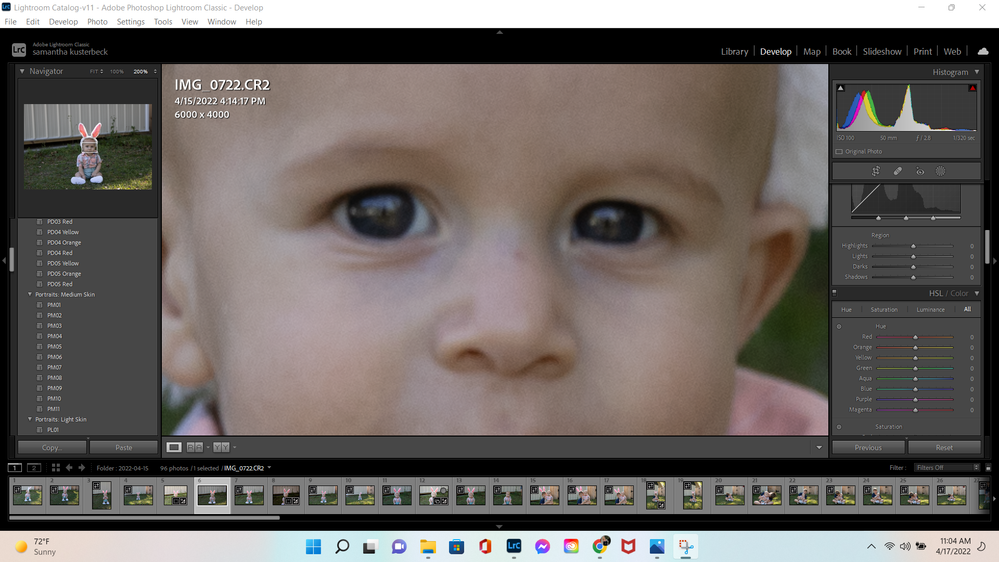Open Snipping Tool from taskbar
Image resolution: width=999 pixels, height=562 pixels.
686,547
